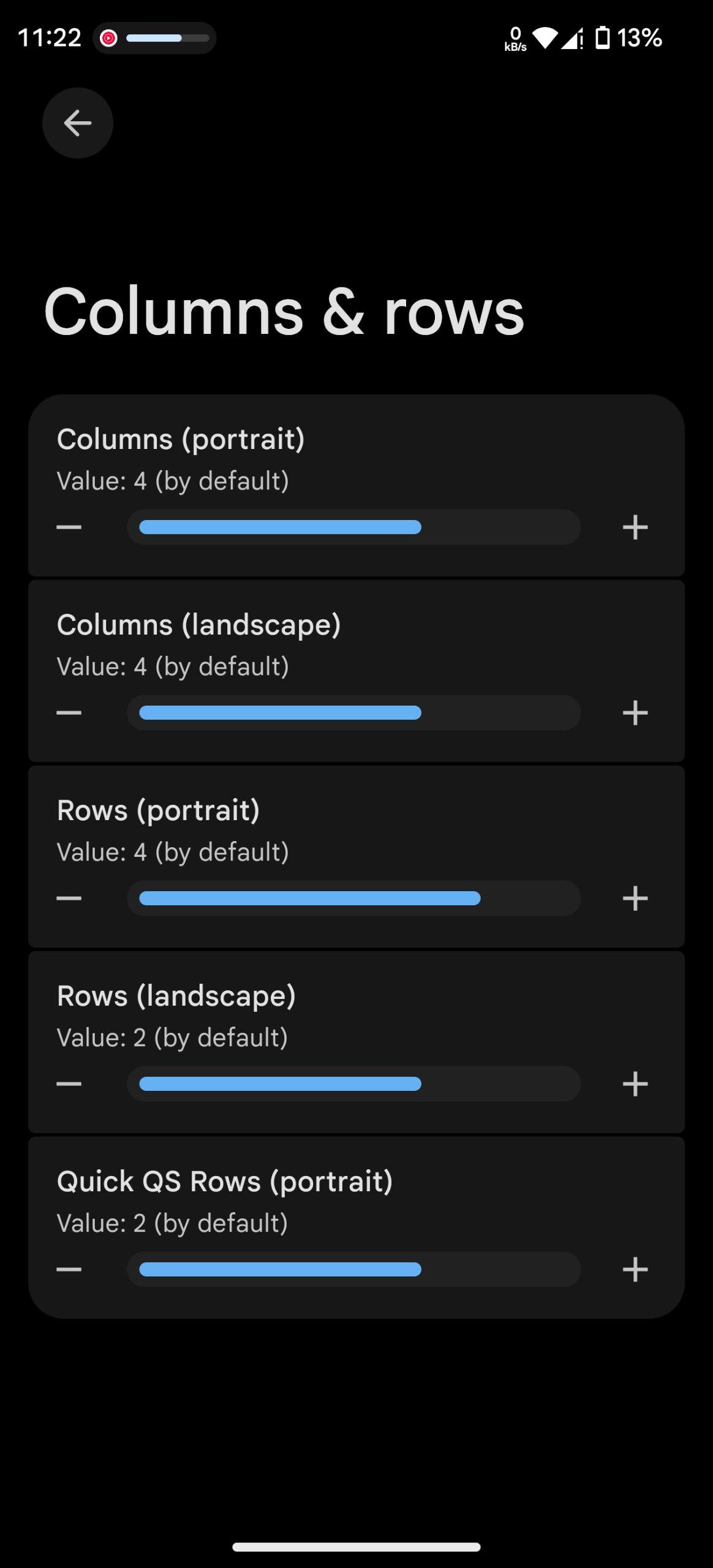The width and height of the screenshot is (713, 1568).
Task: Tap the bottom navigation gesture handle
Action: pyautogui.click(x=356, y=1547)
